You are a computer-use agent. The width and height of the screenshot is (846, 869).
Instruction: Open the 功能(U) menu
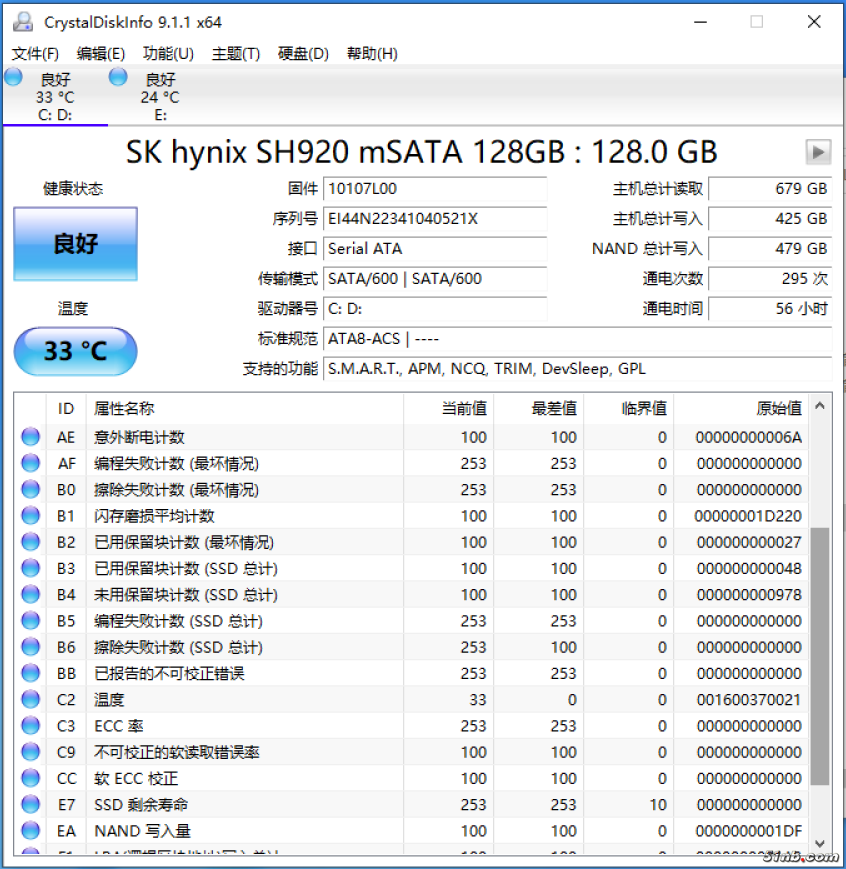tap(168, 54)
